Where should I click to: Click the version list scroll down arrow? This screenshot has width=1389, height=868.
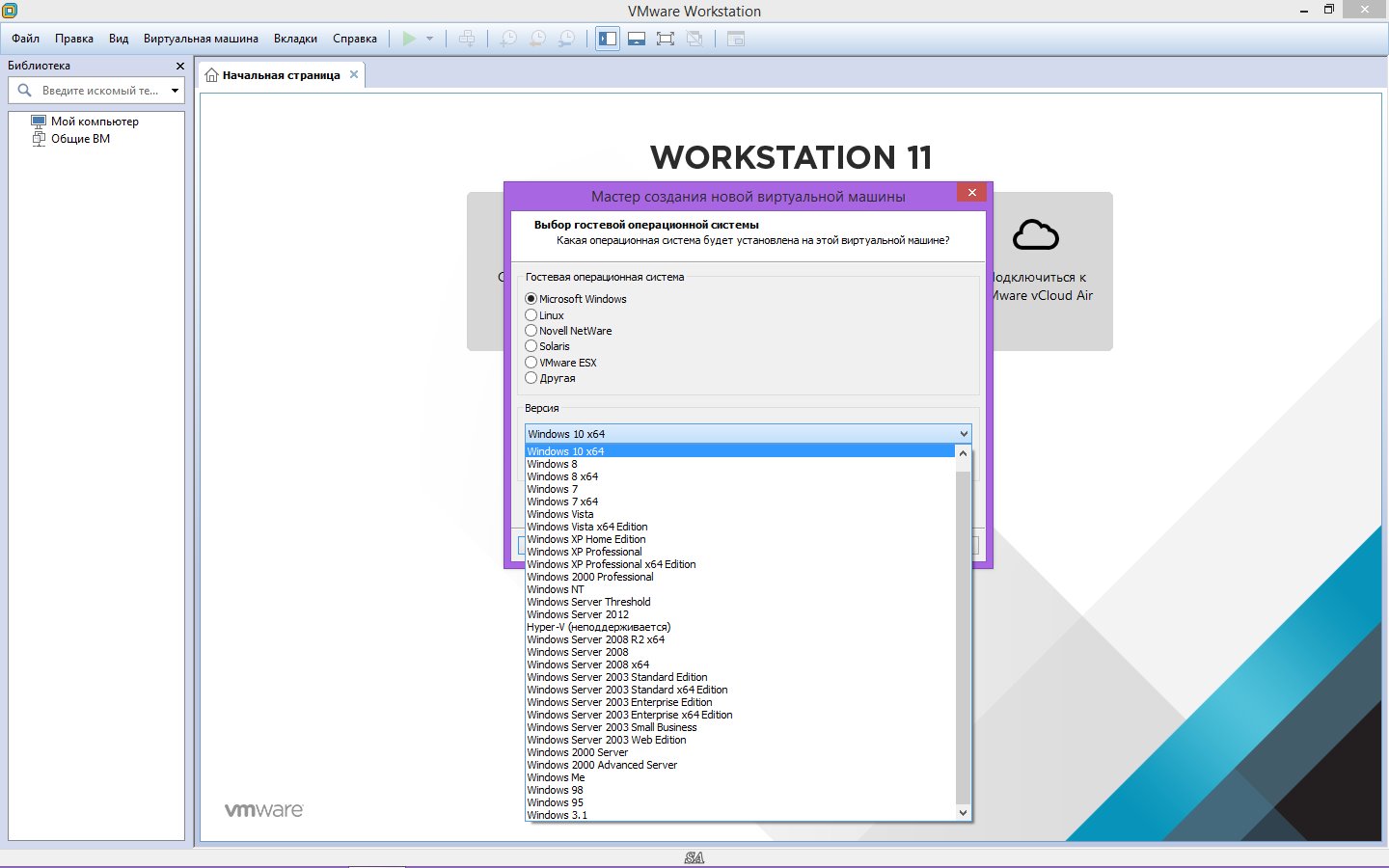963,813
